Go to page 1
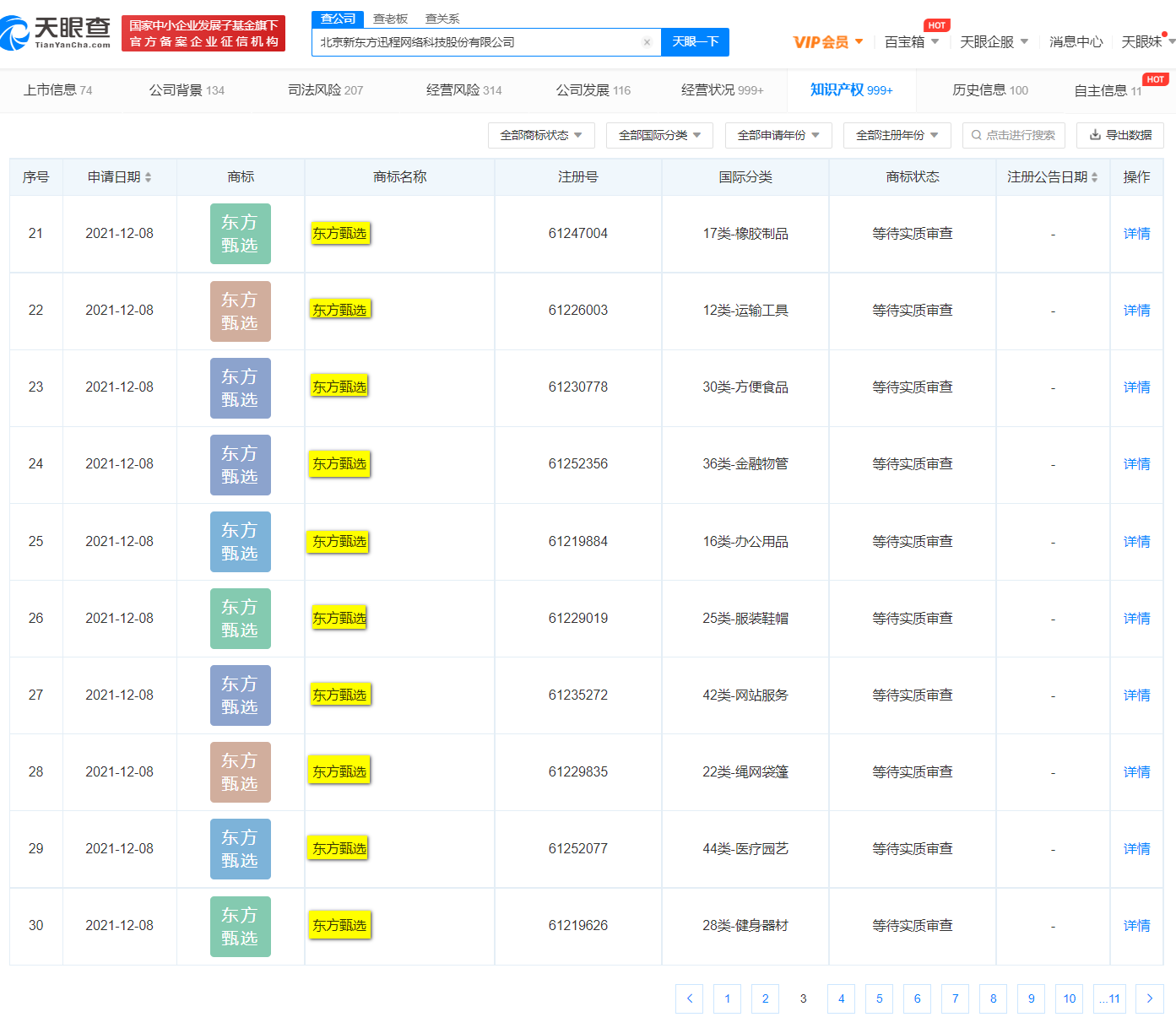This screenshot has width=1176, height=1028. 727,998
